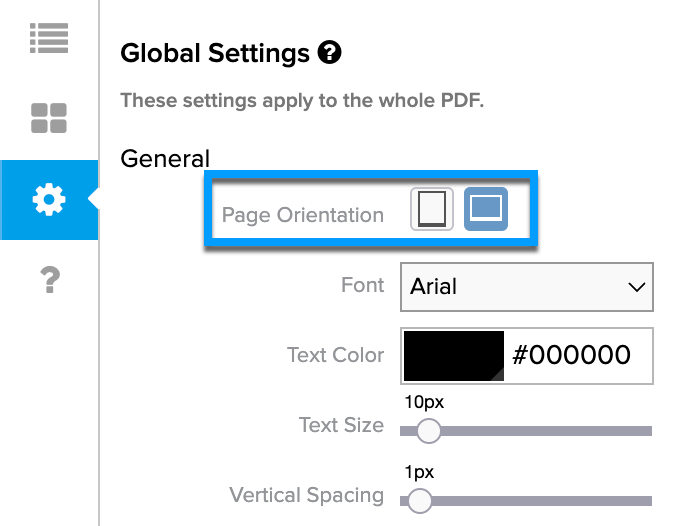Click the General section label
Viewport: 700px width, 526px height.
[165, 159]
